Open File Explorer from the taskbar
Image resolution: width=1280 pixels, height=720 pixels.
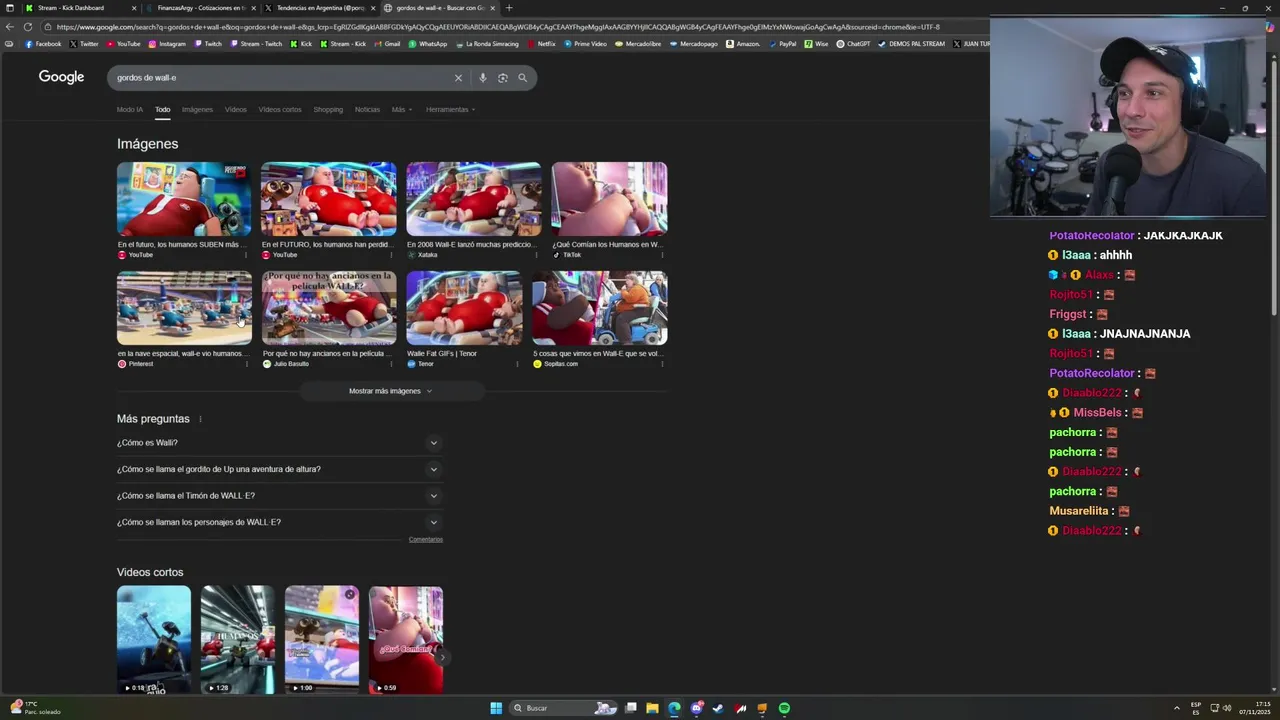click(x=652, y=708)
